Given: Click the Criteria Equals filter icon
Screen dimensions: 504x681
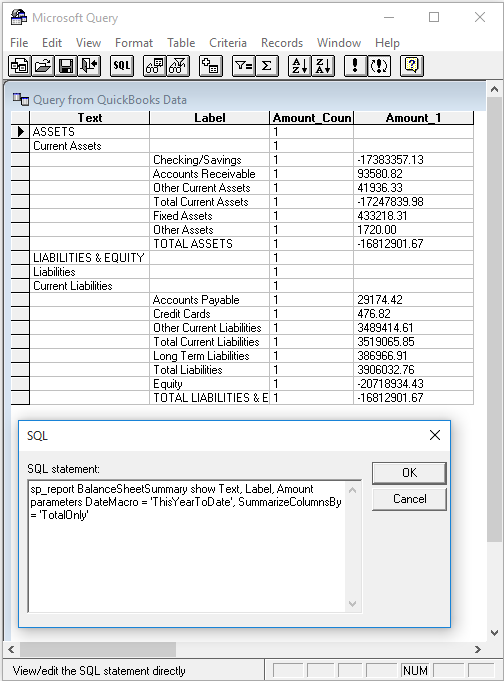Looking at the screenshot, I should 243,66.
